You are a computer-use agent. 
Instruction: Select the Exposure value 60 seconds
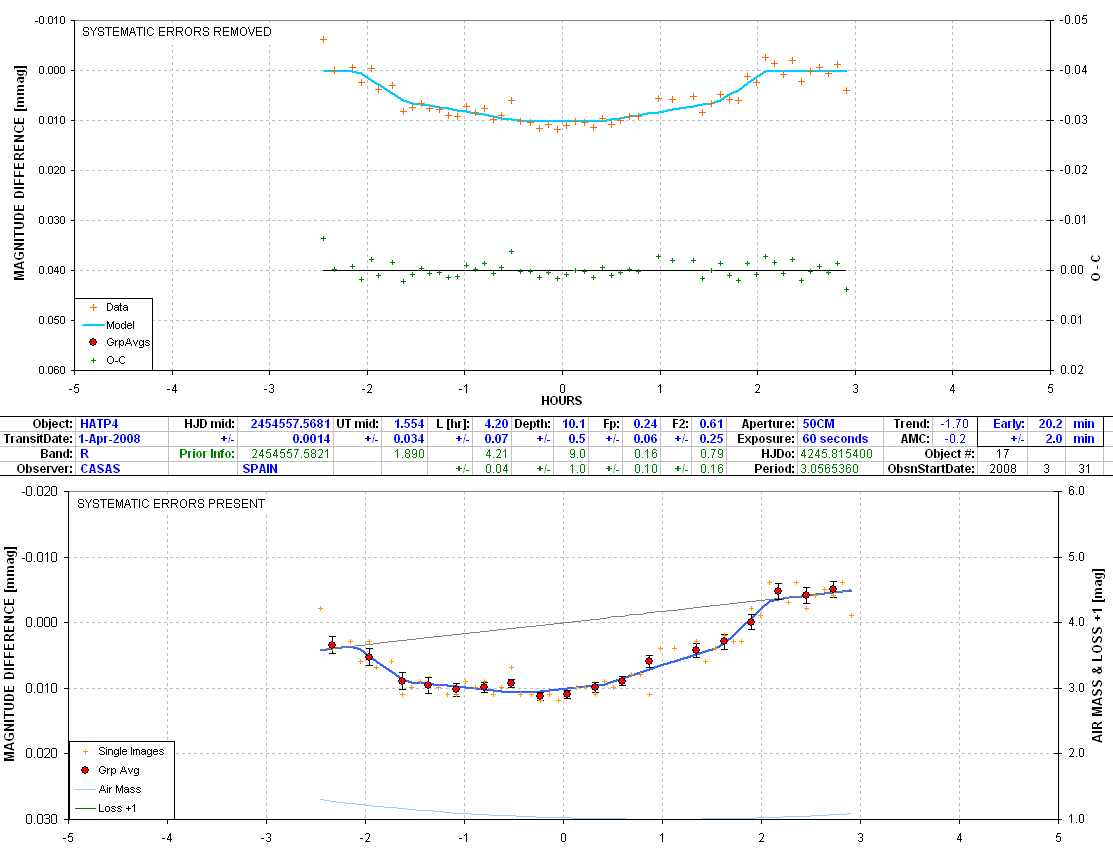coord(835,439)
